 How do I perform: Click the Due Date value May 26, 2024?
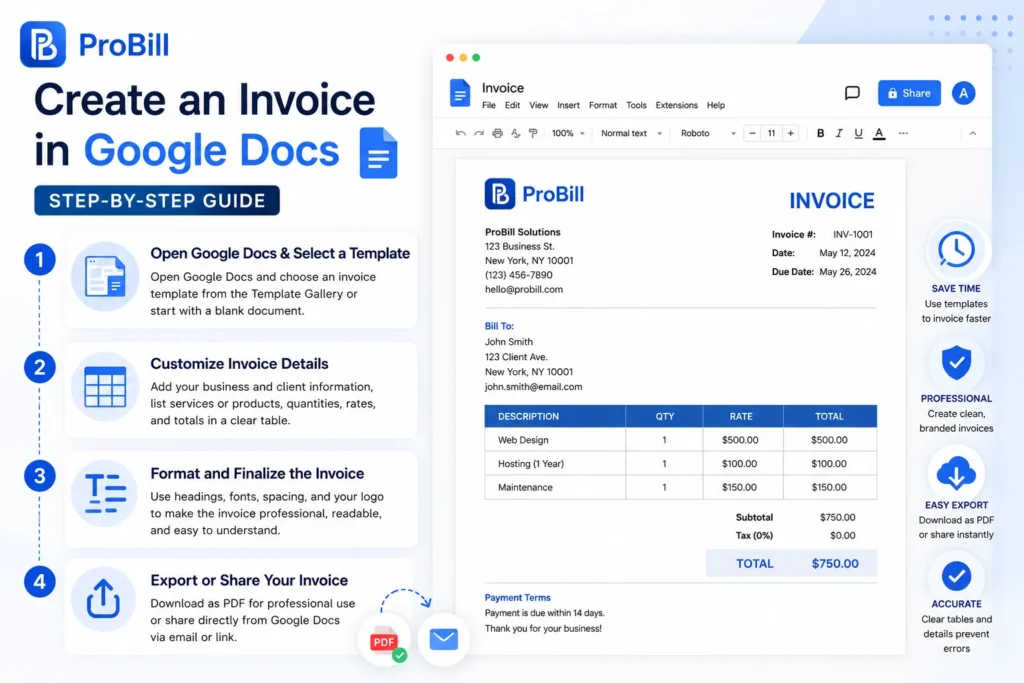click(x=848, y=272)
